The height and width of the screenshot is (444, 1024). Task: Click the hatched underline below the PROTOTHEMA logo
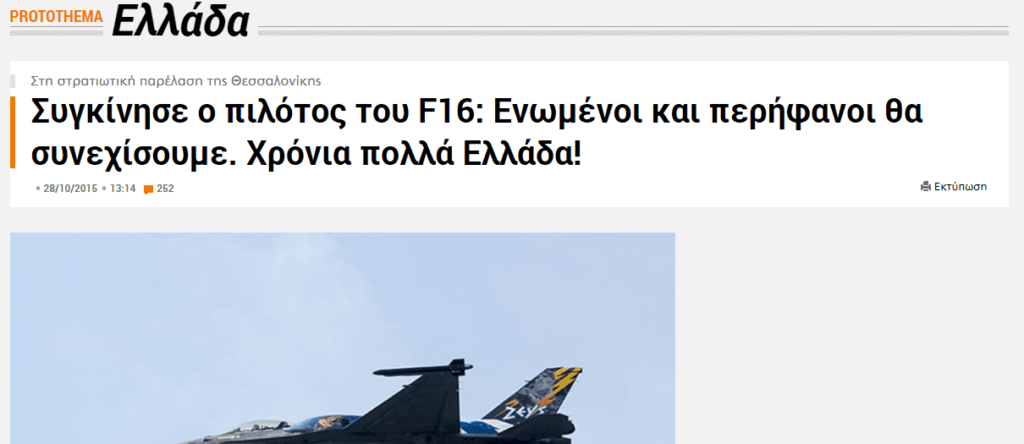[56, 32]
